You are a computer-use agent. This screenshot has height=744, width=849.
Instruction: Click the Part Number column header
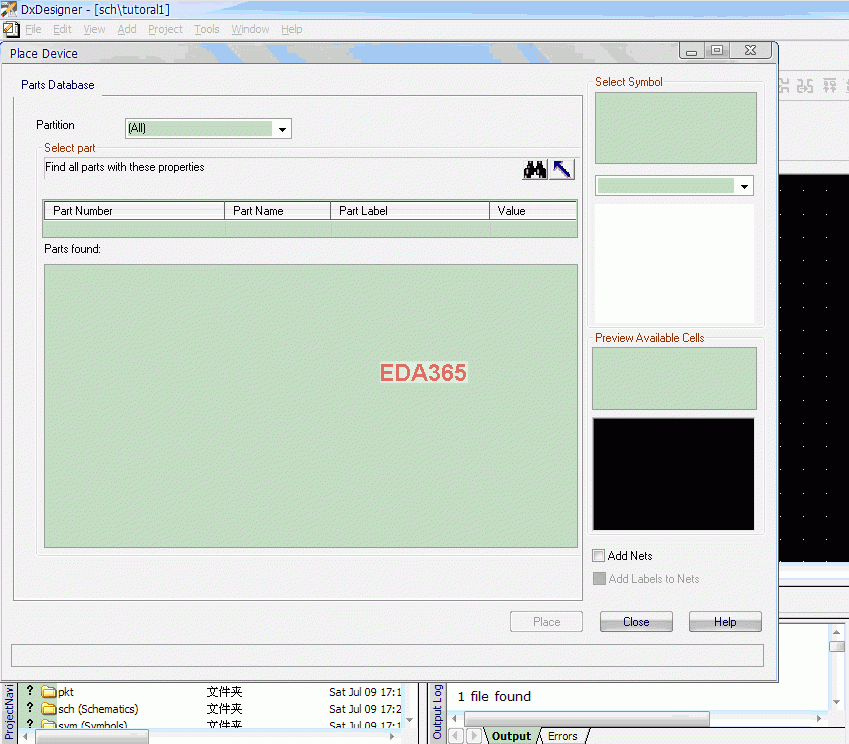tap(134, 211)
